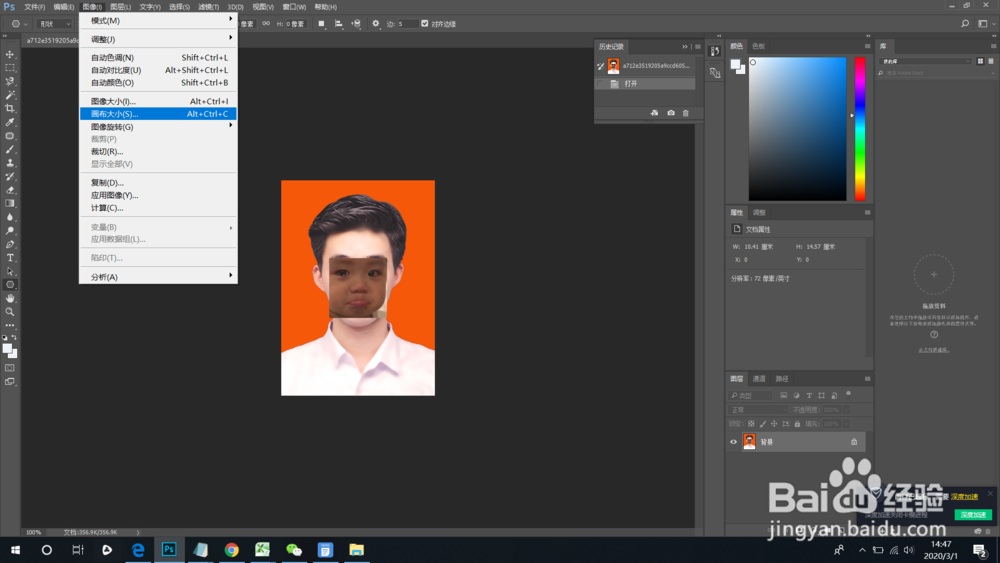
Task: Select the Crop tool
Action: [x=10, y=108]
